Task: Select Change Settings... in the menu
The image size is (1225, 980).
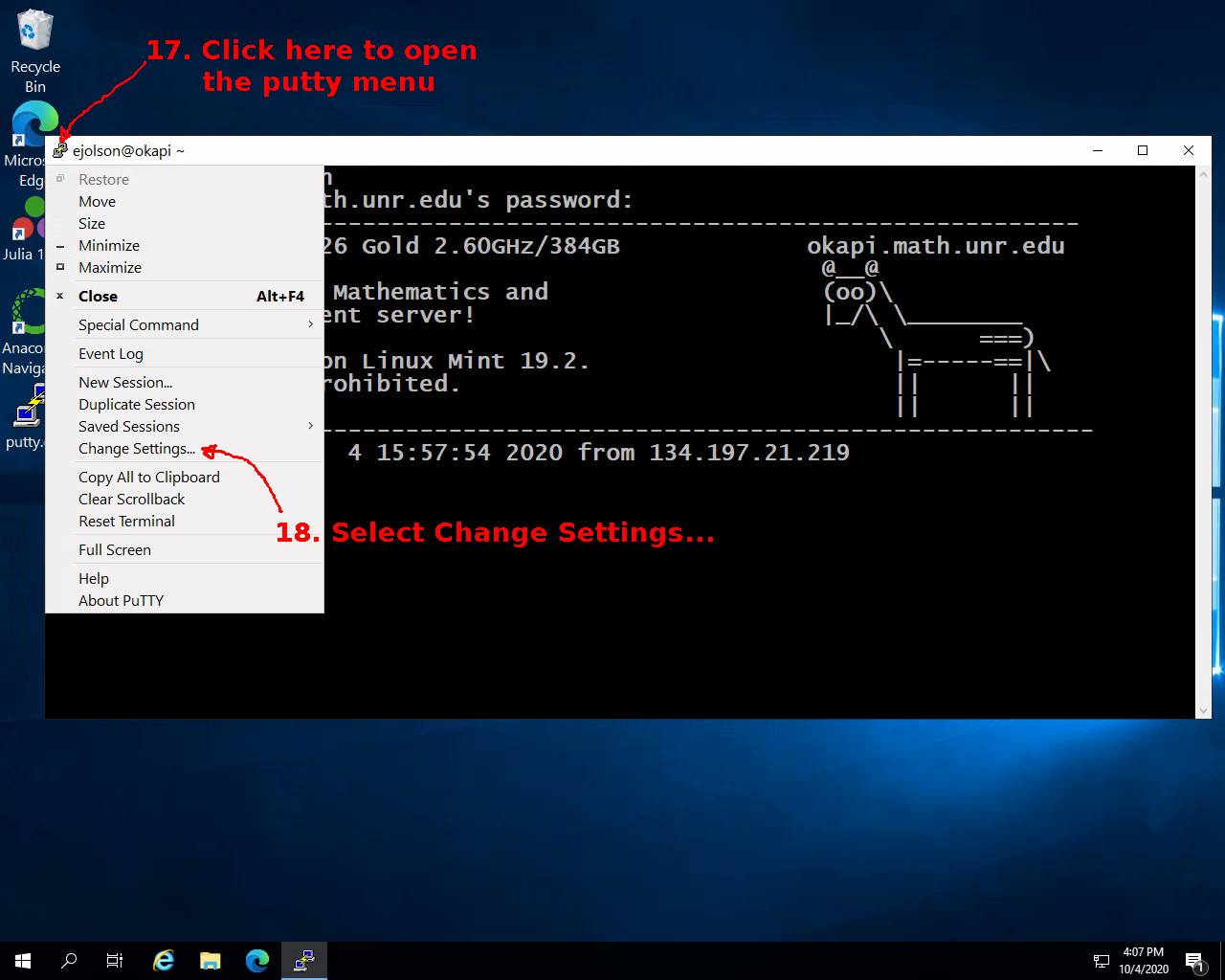Action: coord(185,449)
